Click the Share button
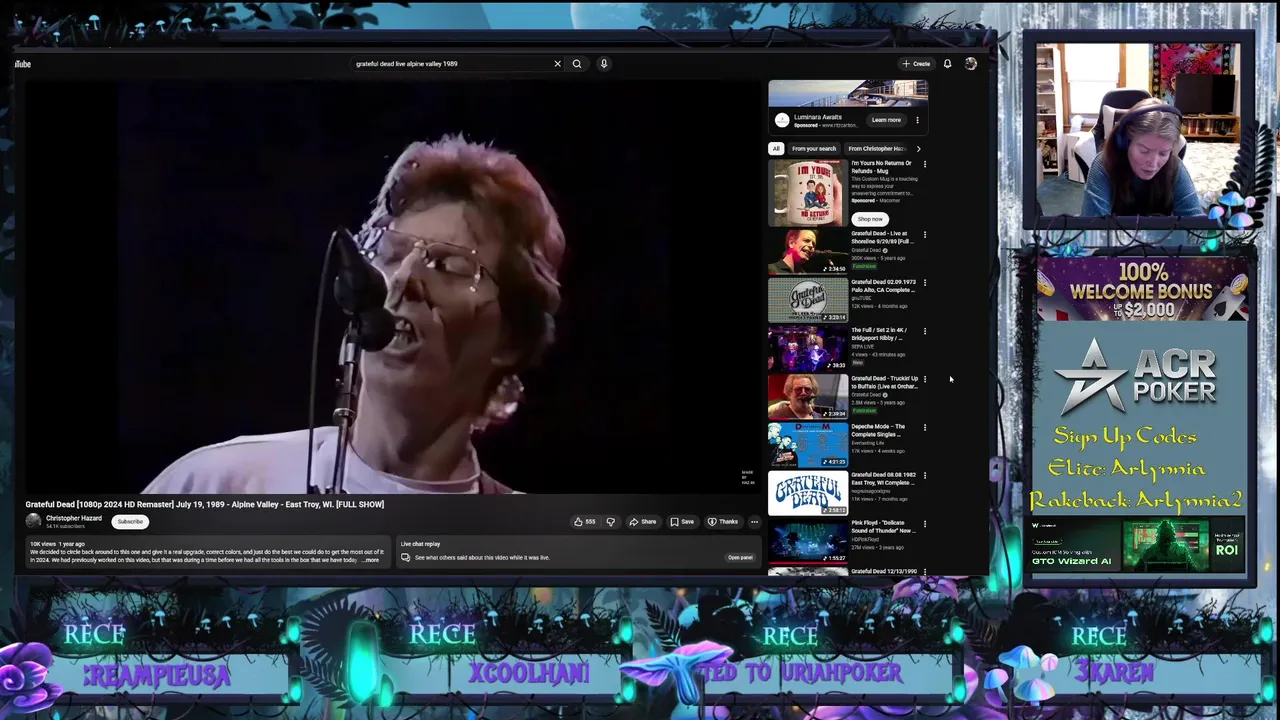The height and width of the screenshot is (720, 1280). [643, 522]
